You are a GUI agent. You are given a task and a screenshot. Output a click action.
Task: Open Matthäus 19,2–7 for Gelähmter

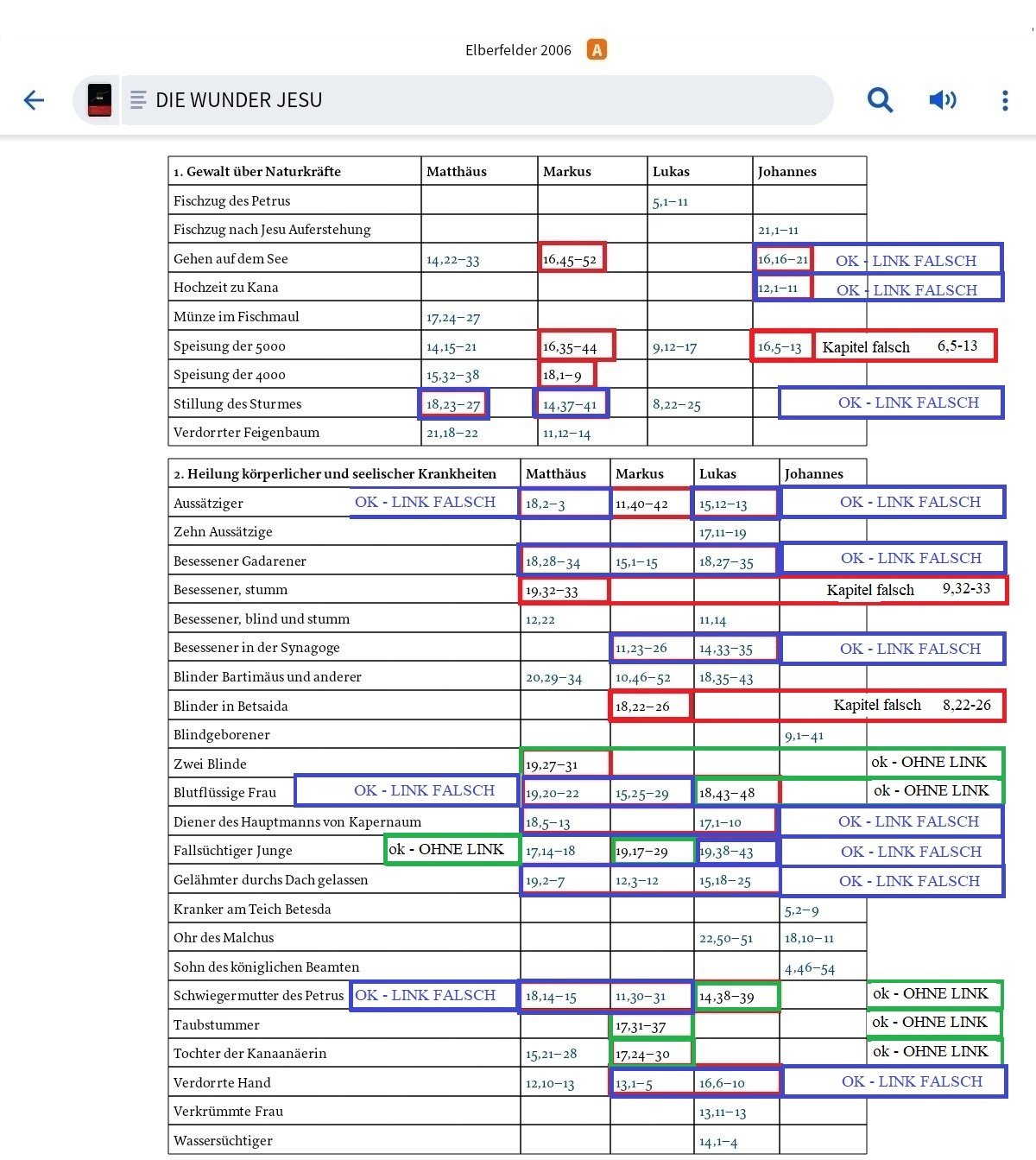(545, 881)
